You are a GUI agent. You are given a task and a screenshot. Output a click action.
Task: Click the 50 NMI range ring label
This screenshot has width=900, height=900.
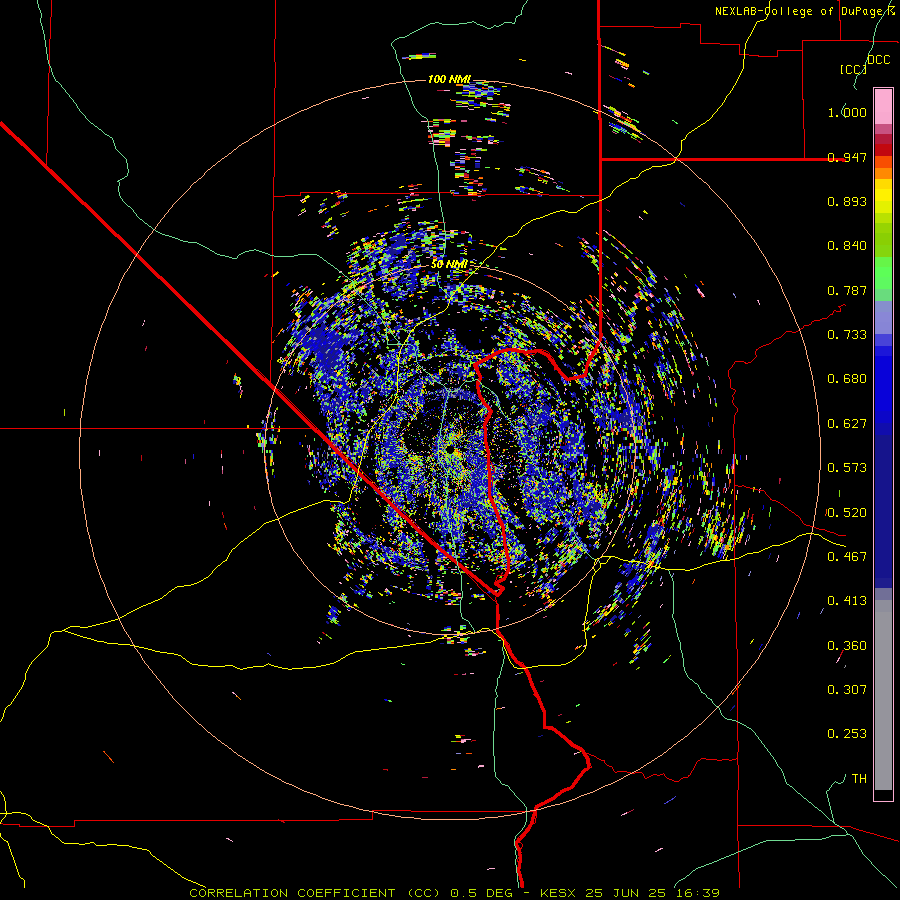[x=449, y=265]
